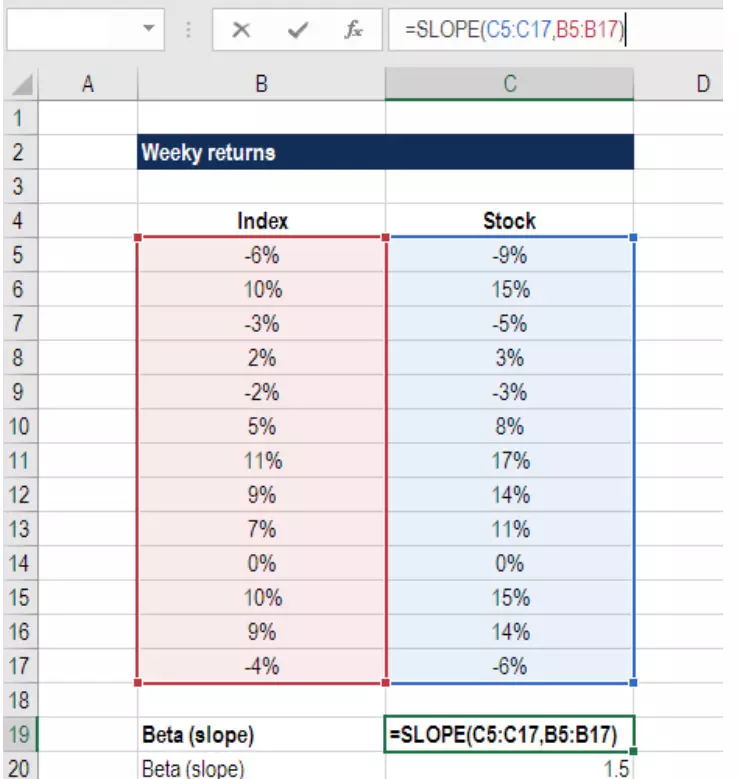Select the 1.5 result cell in row 20
Viewport: 739px width, 779px height.
[x=509, y=767]
